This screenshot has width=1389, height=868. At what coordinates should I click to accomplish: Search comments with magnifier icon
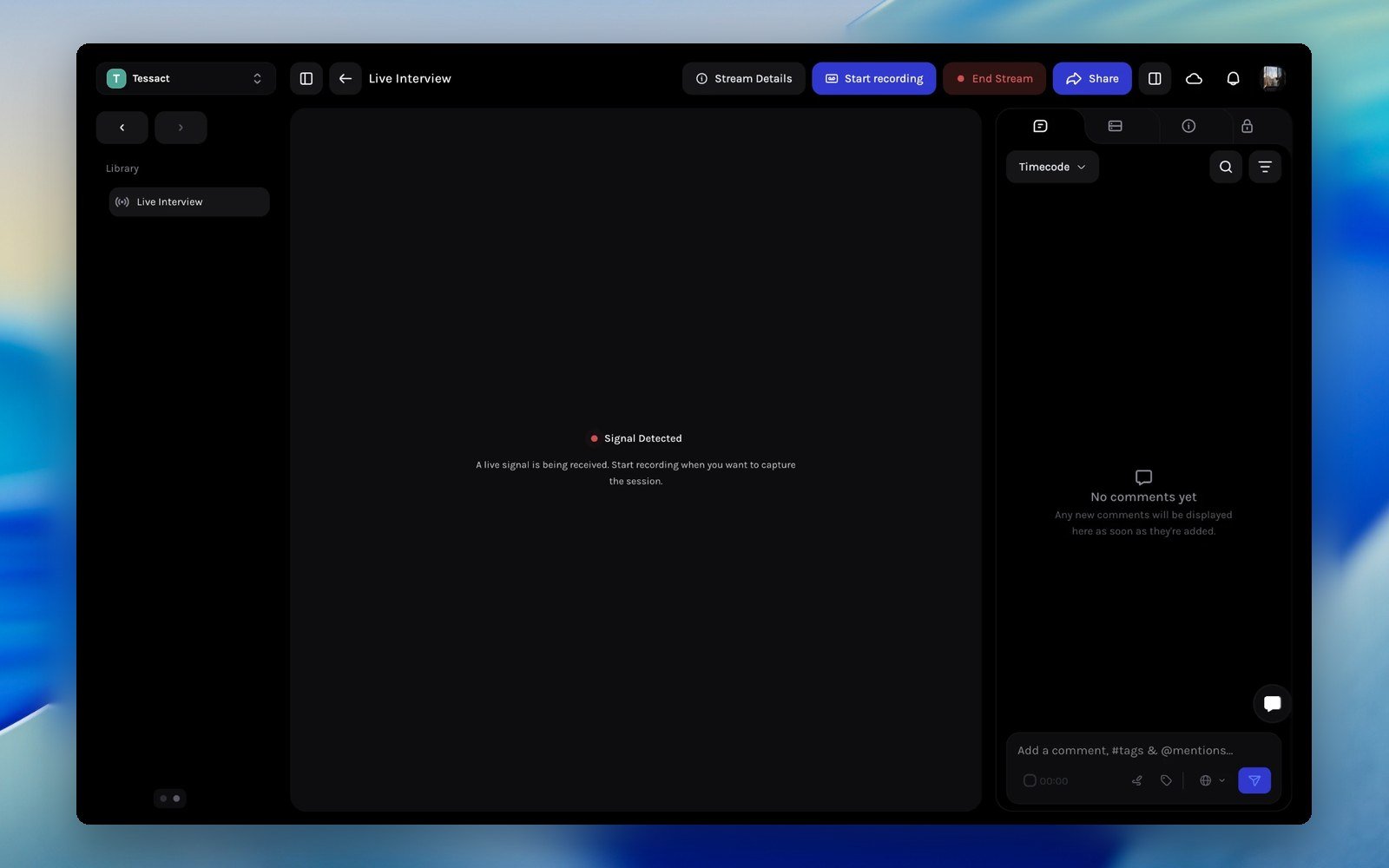click(1226, 167)
